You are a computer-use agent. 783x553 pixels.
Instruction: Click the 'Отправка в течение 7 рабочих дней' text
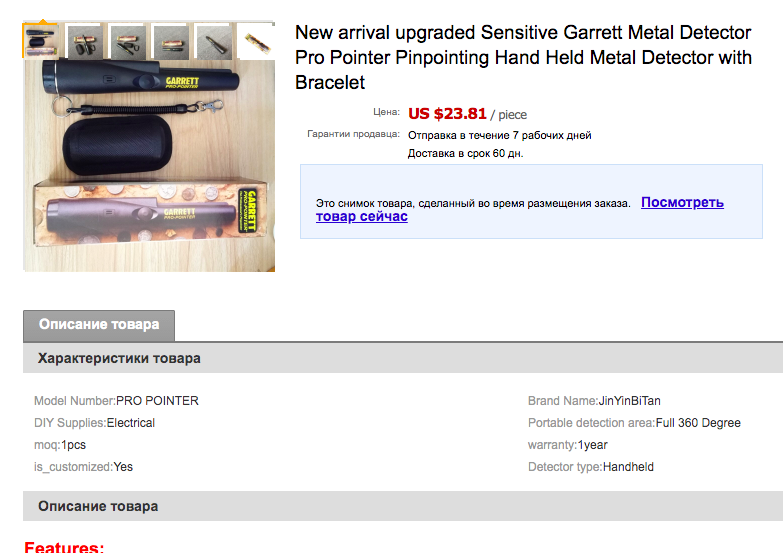click(499, 135)
